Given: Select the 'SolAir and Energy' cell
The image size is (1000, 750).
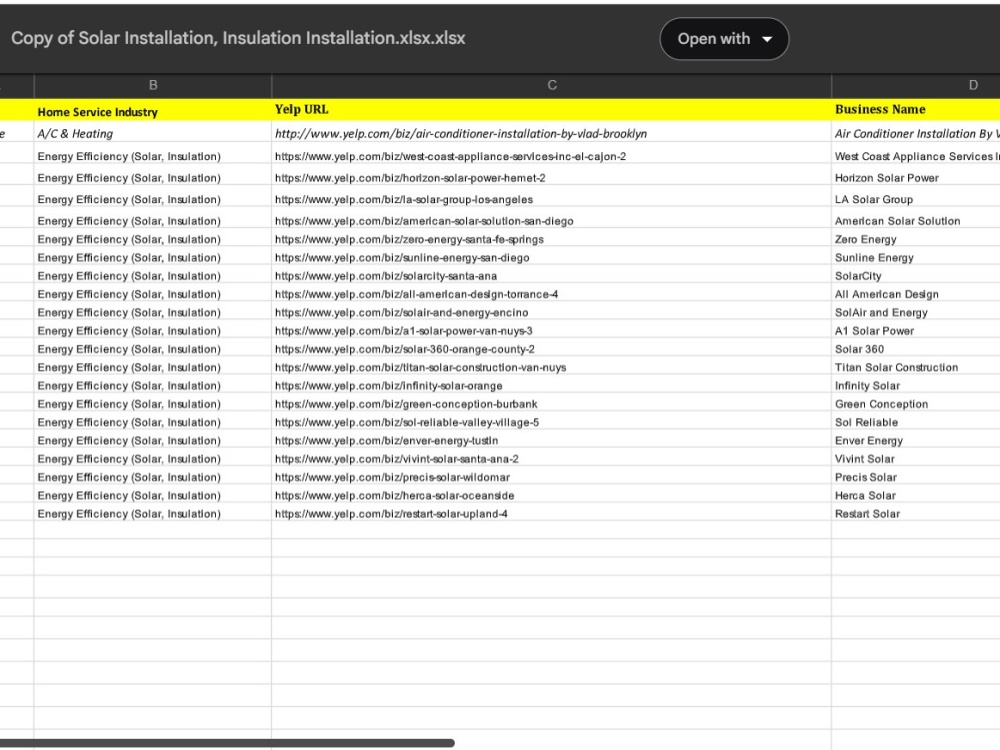Looking at the screenshot, I should (916, 312).
